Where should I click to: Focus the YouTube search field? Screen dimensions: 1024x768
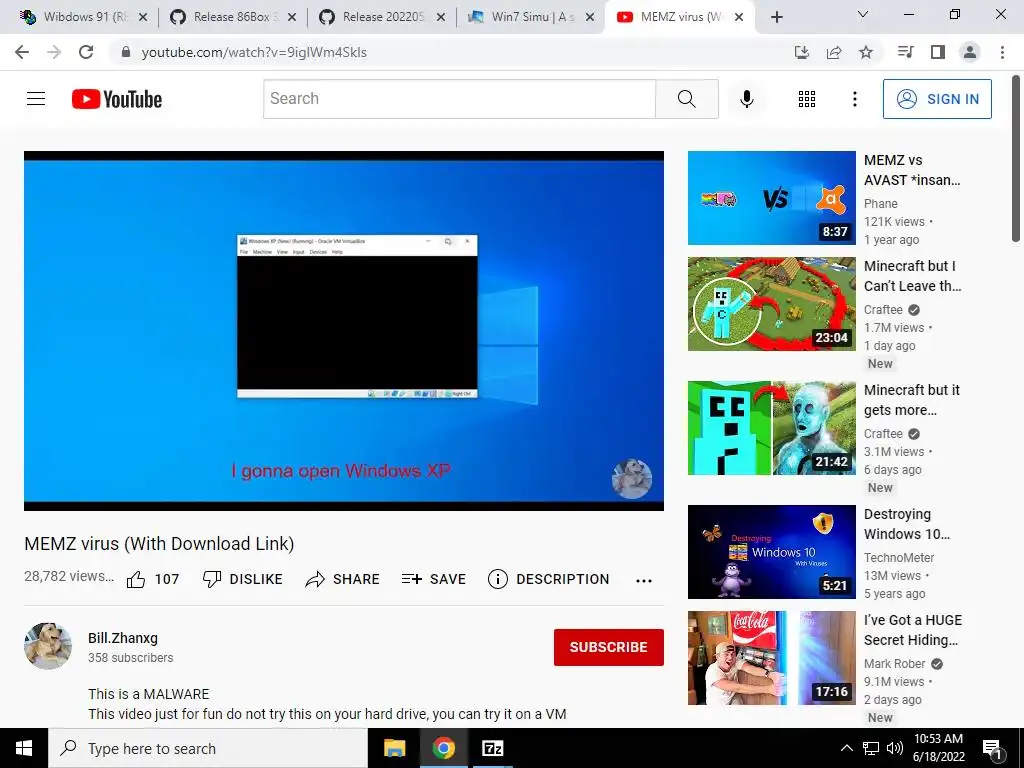(459, 99)
